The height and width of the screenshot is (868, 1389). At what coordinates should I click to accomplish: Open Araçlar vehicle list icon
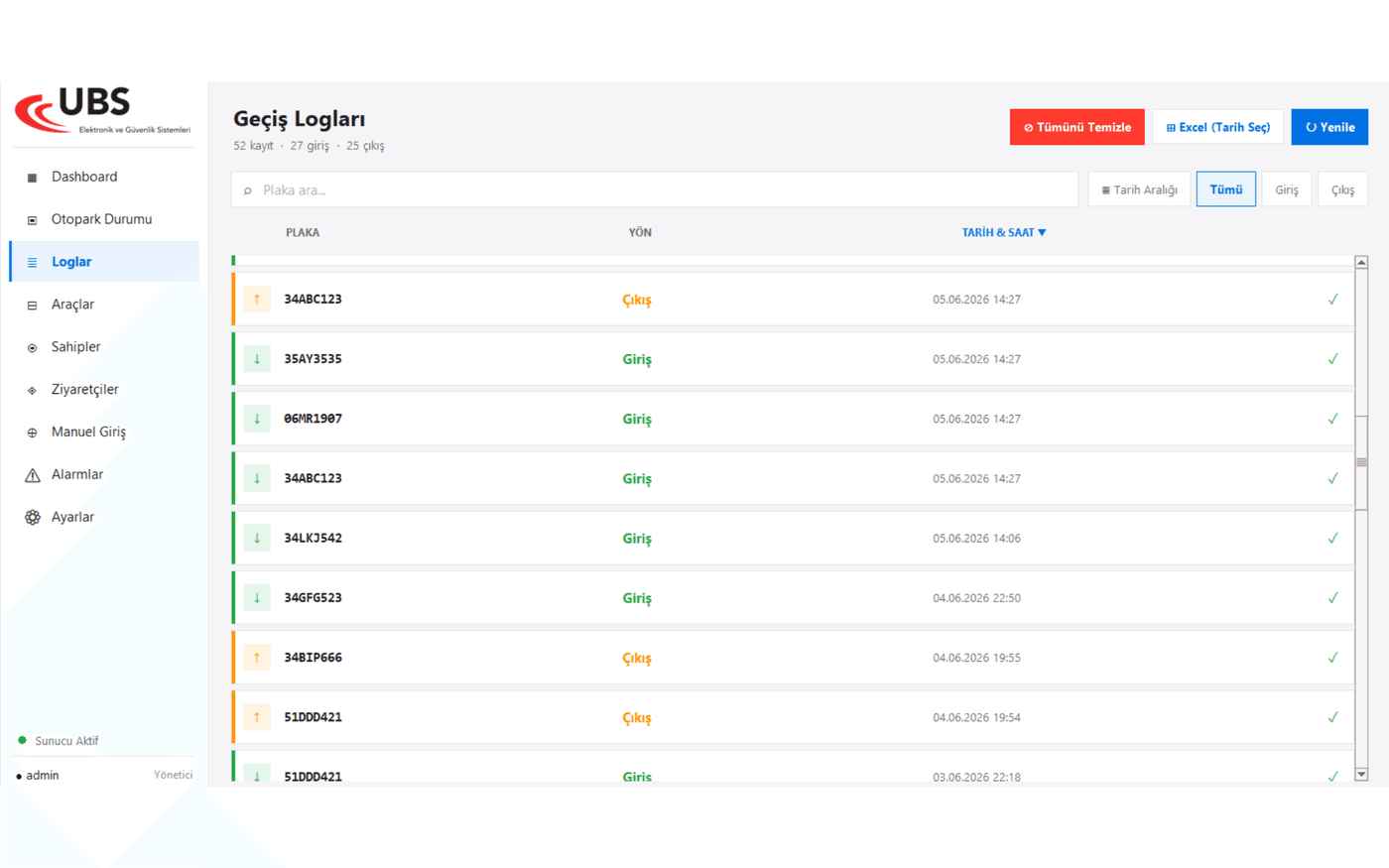(x=32, y=306)
